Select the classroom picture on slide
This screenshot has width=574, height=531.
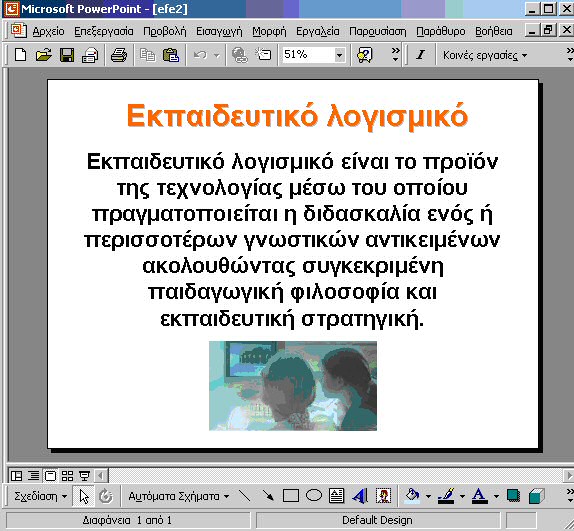coord(292,386)
